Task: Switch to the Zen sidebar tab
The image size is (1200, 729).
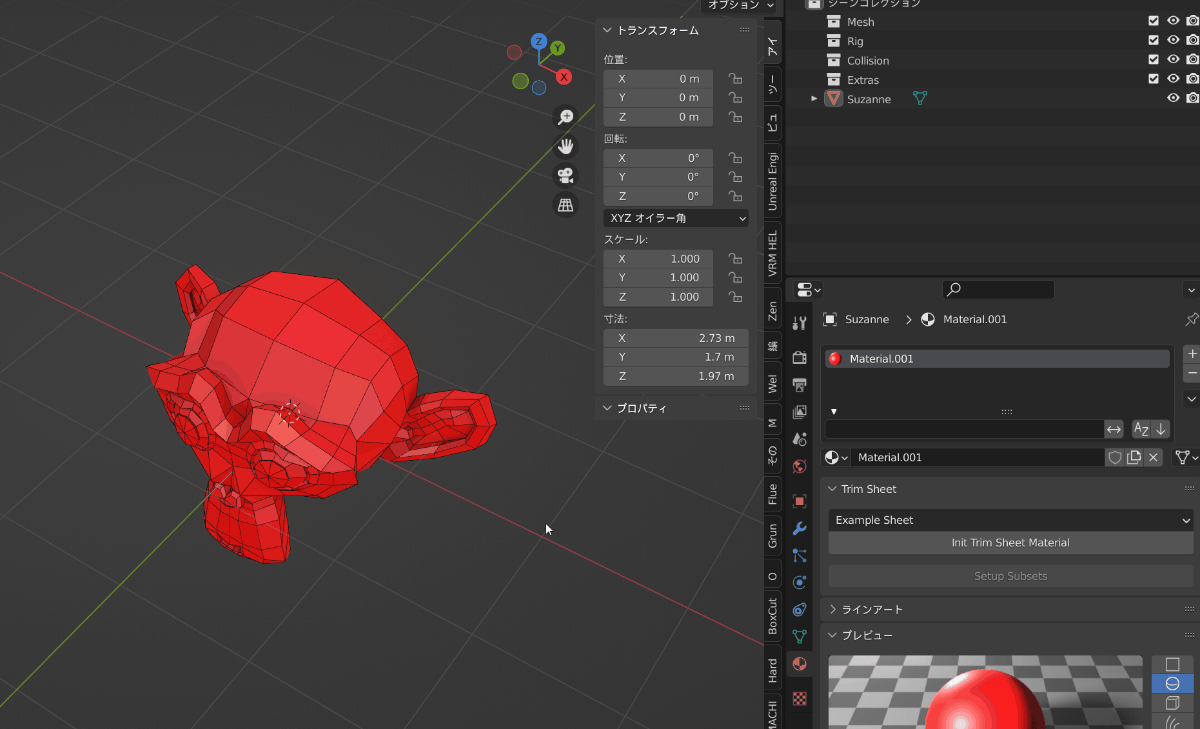Action: [x=772, y=310]
